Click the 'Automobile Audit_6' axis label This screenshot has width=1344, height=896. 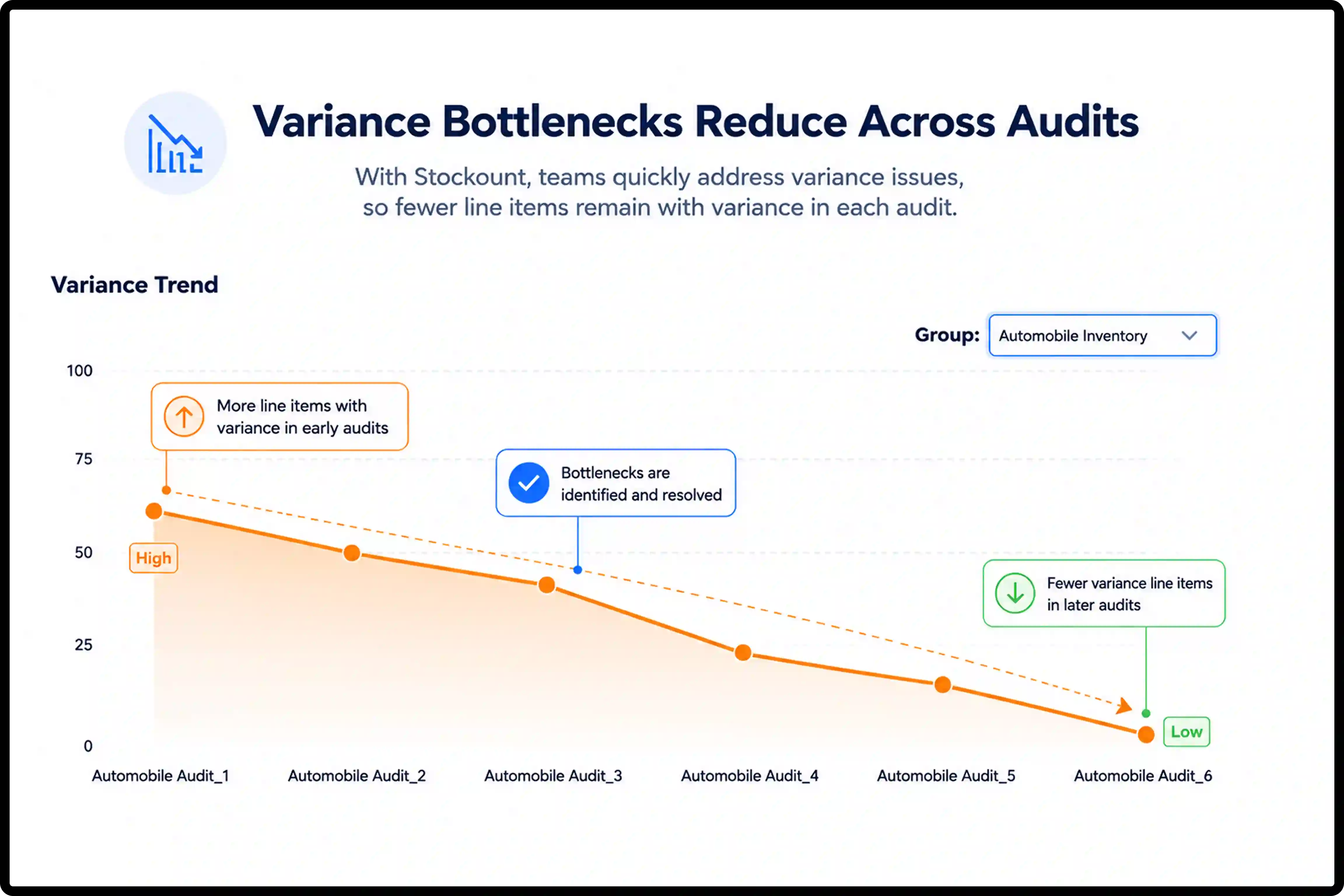tap(1143, 776)
